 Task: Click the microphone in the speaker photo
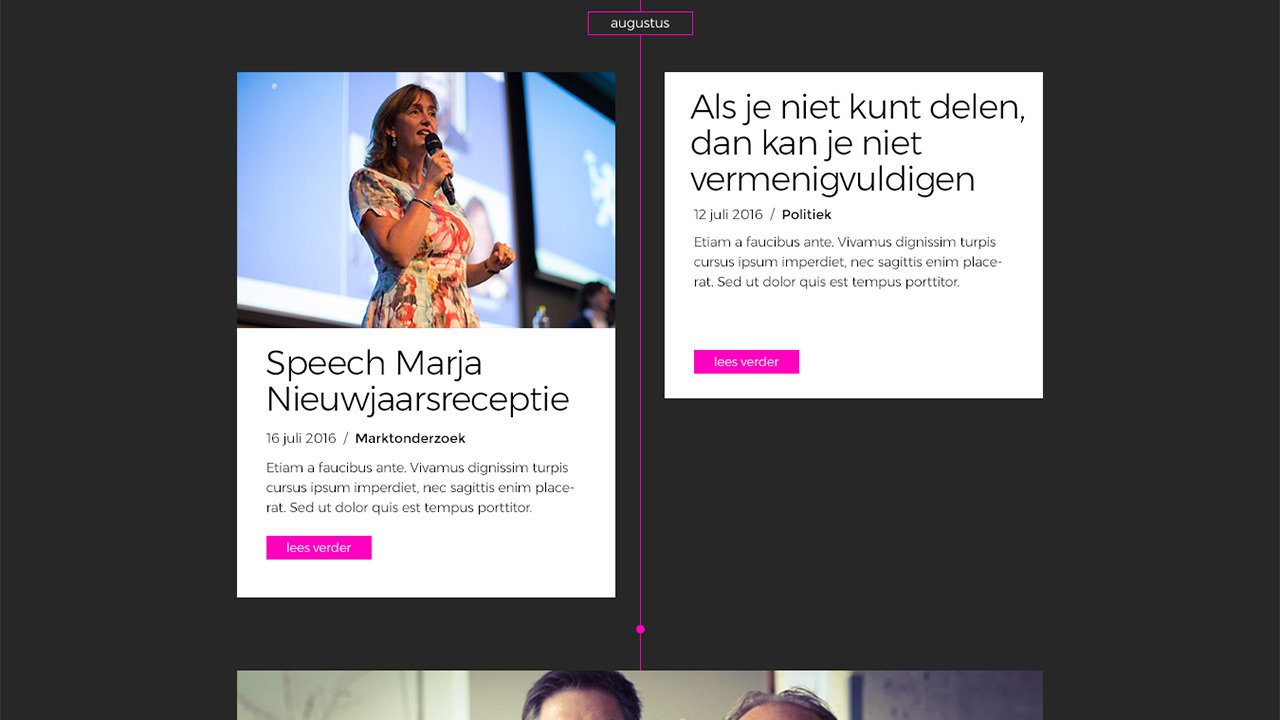click(x=440, y=168)
